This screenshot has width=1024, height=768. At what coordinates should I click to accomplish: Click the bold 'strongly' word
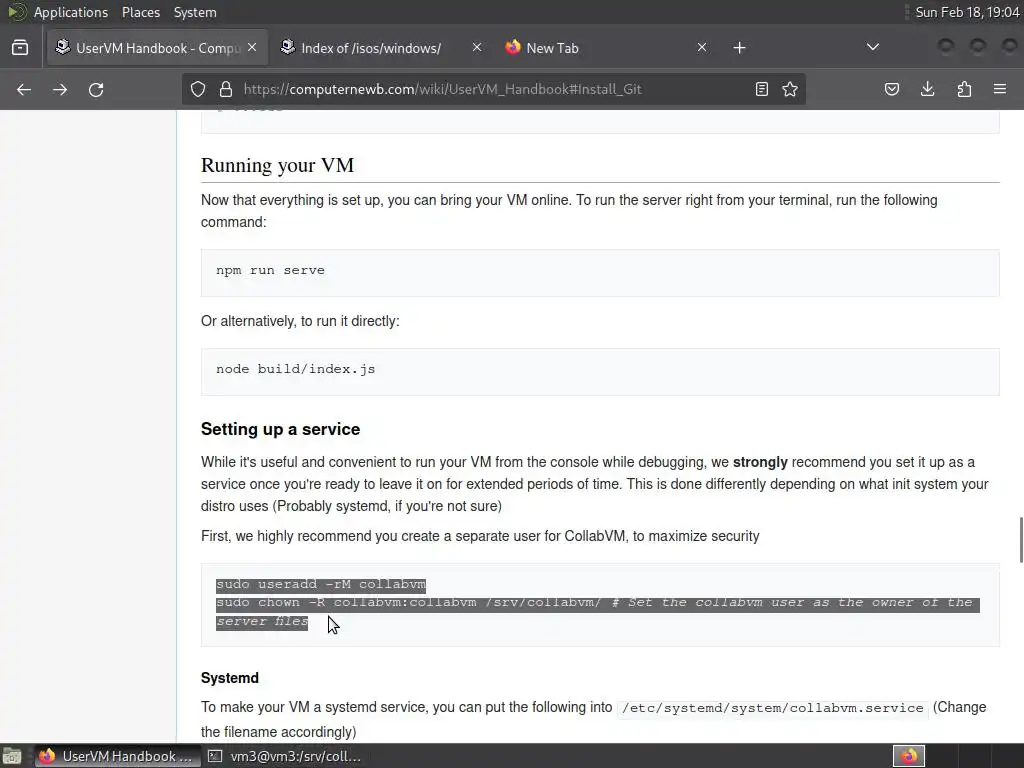[x=760, y=462]
